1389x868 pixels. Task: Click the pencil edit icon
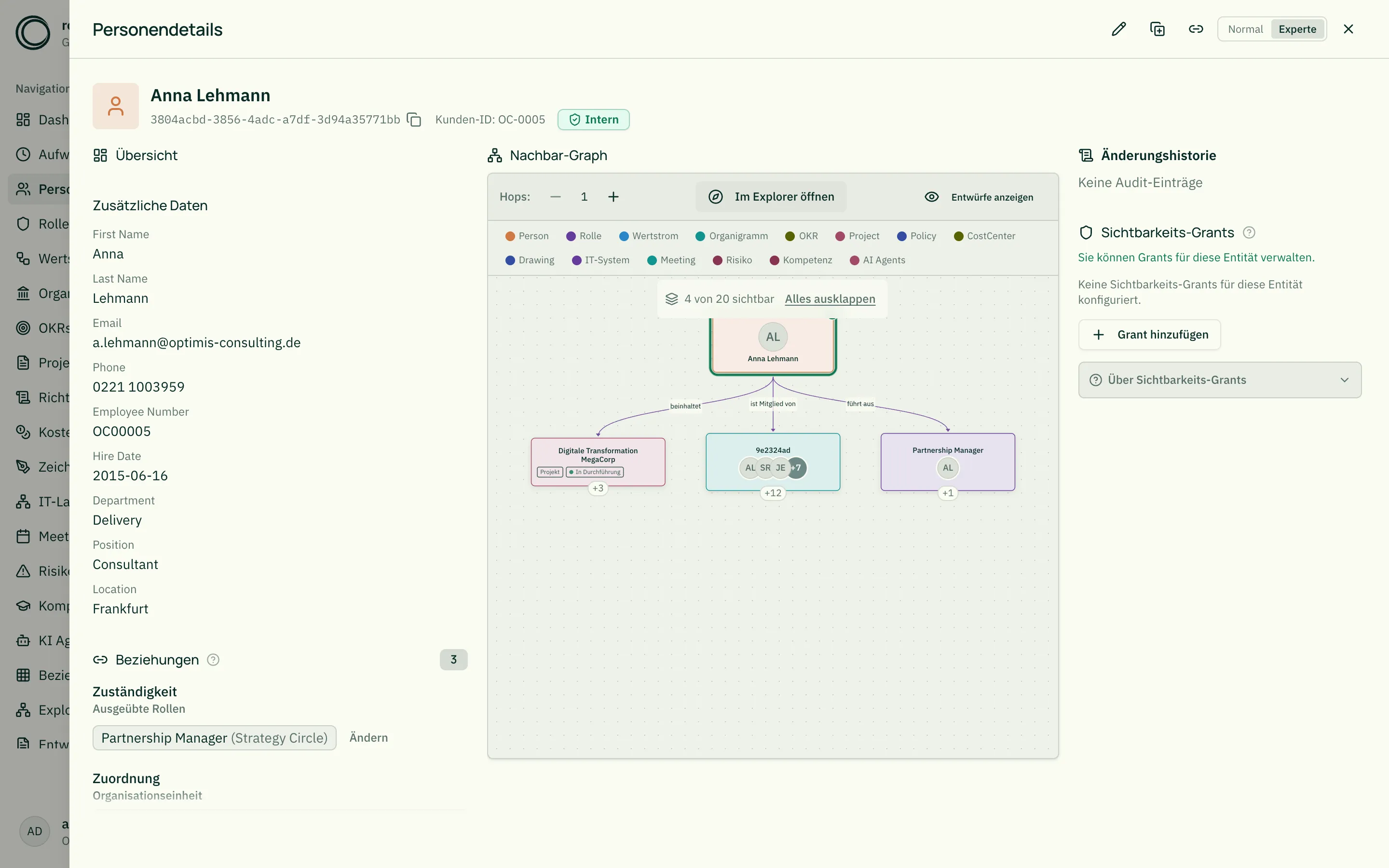[1118, 29]
